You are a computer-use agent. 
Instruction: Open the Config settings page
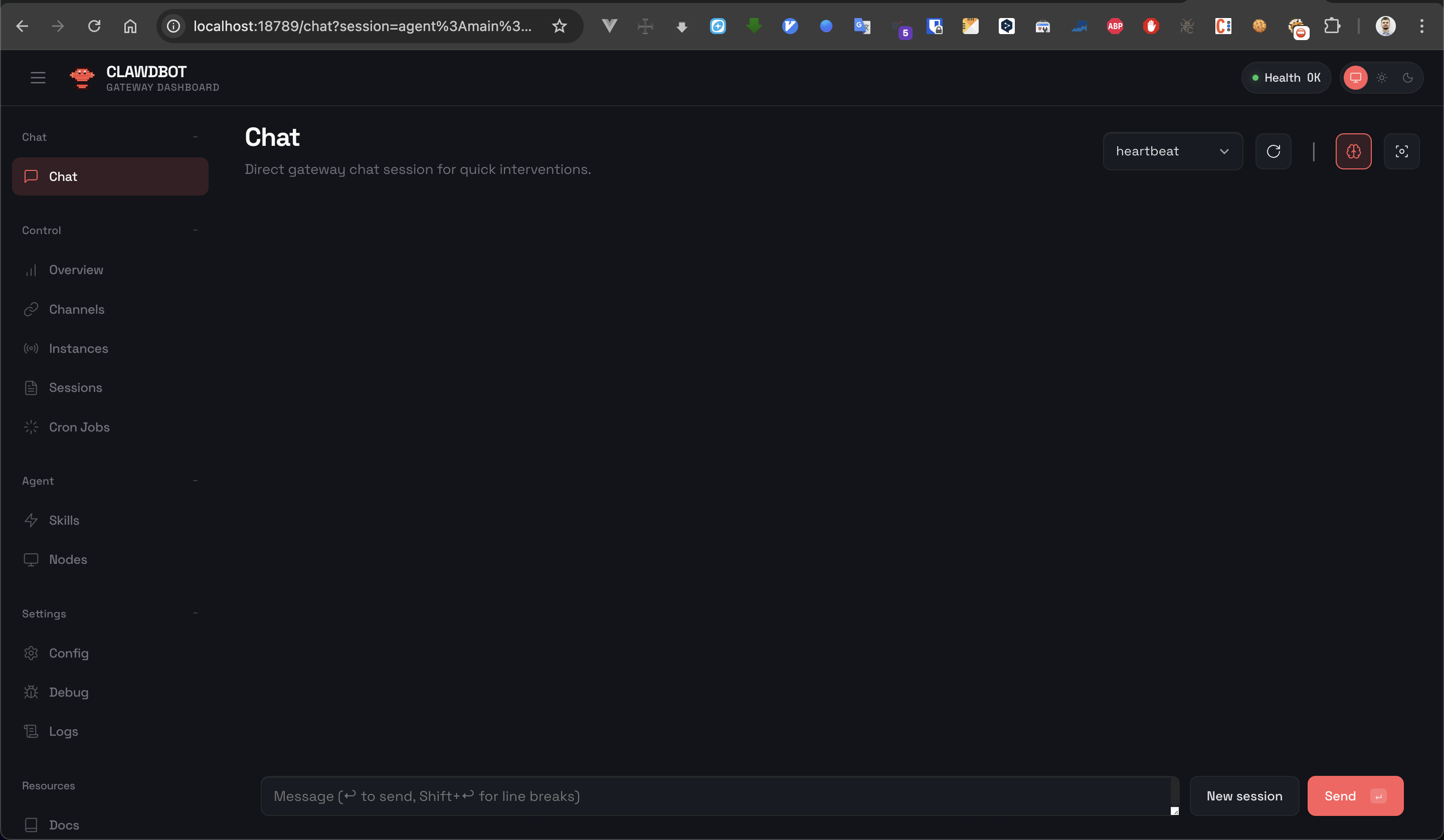point(110,653)
